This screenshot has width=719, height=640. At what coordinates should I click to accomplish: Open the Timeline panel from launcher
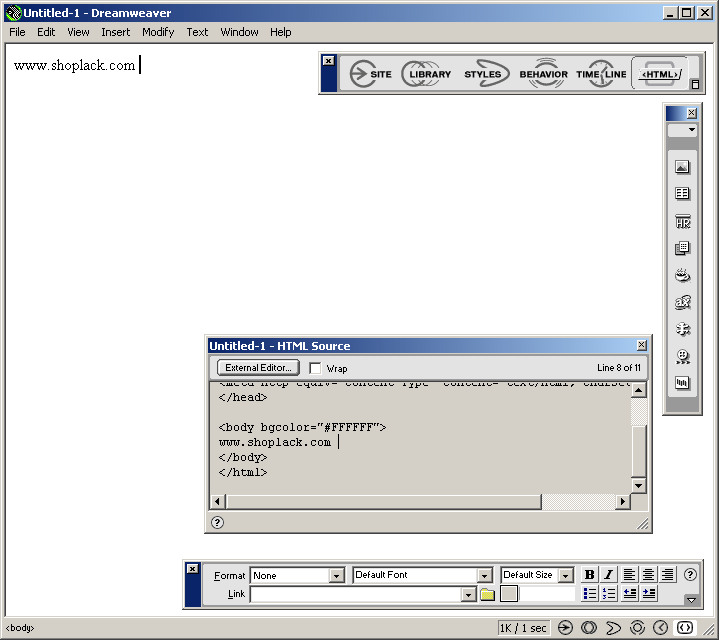coord(601,74)
